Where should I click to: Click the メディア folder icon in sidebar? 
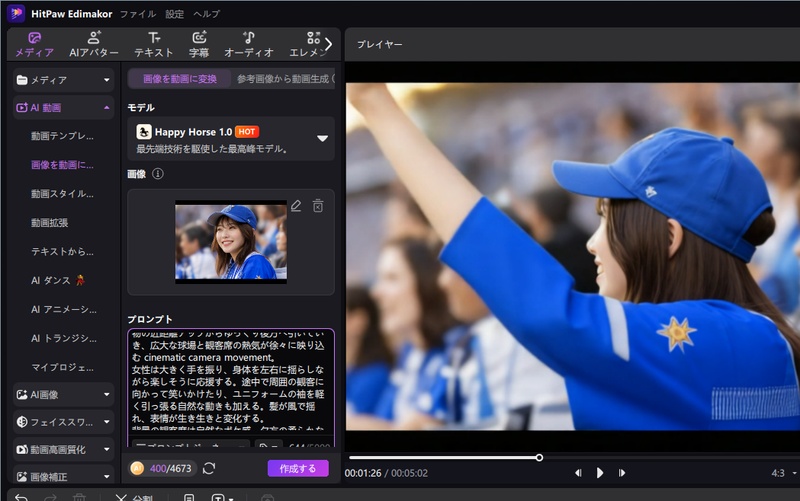click(x=22, y=80)
